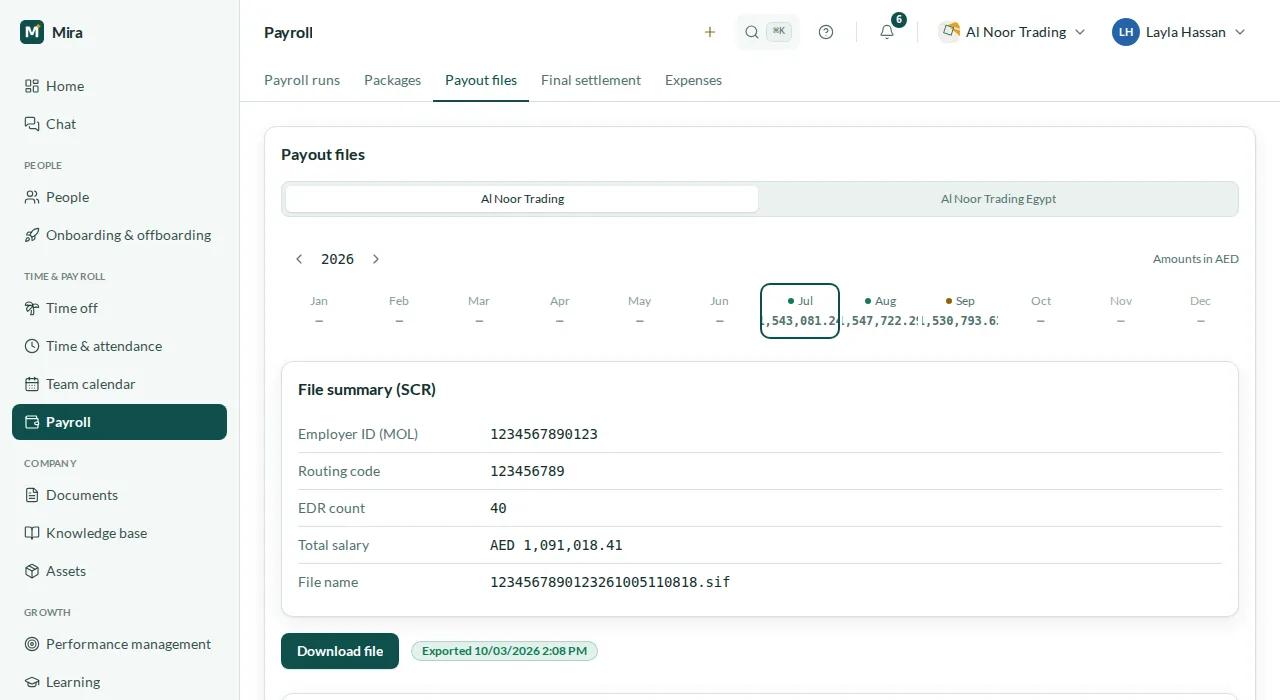
Task: Open Knowledge base page
Action: 119,533
